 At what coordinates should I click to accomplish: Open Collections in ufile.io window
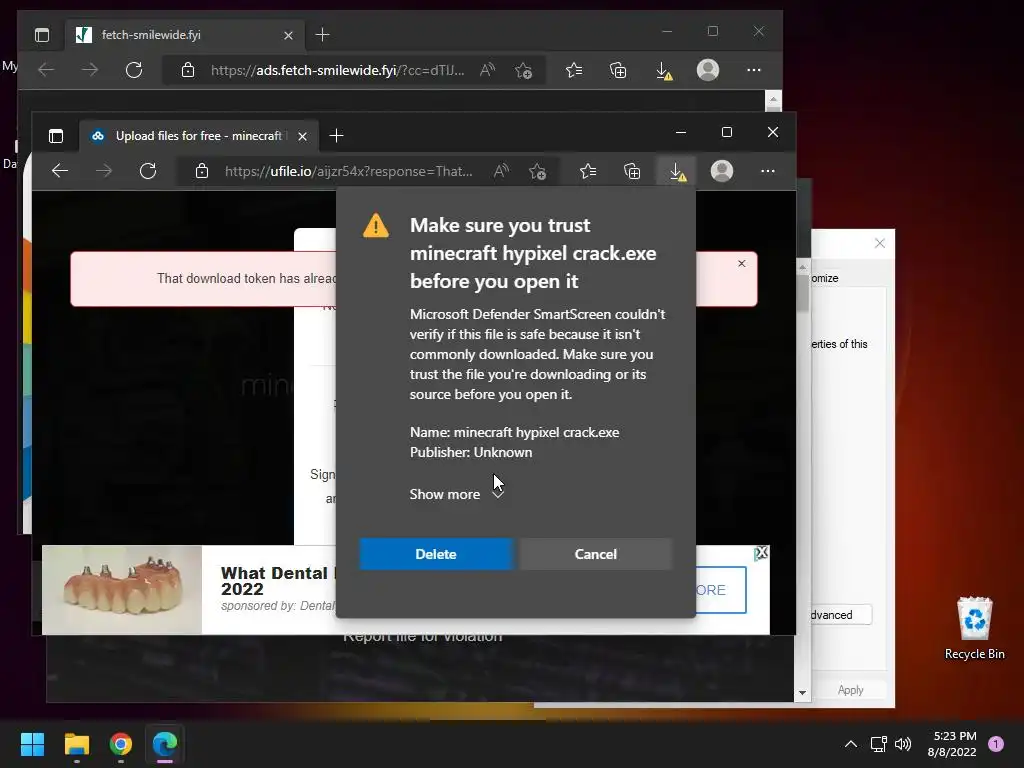click(632, 171)
